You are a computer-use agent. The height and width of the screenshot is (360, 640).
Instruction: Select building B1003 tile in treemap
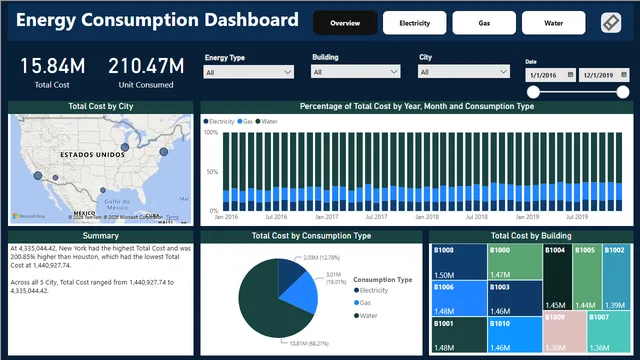coord(515,299)
